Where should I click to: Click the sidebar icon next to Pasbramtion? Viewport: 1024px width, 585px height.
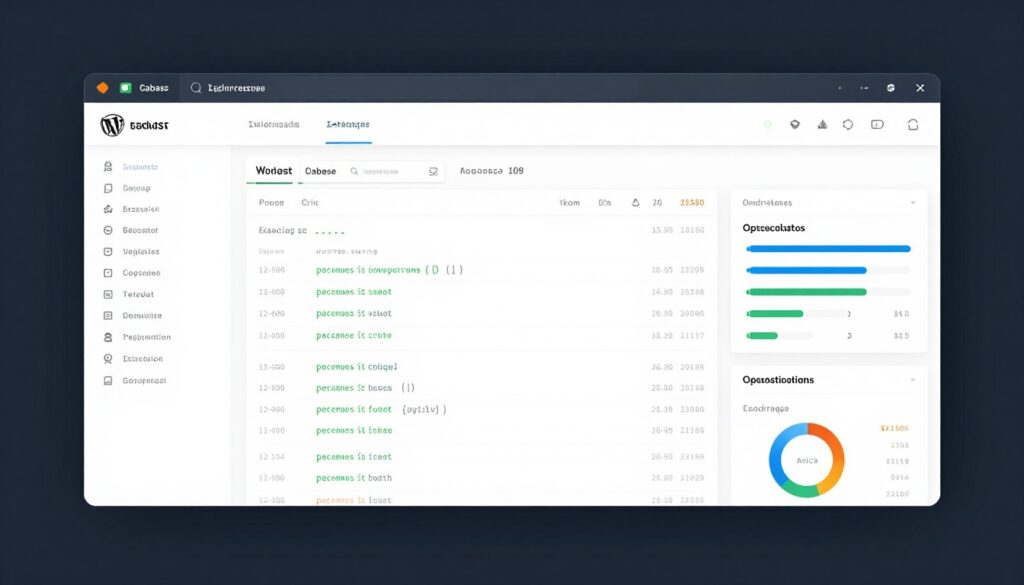click(x=108, y=337)
